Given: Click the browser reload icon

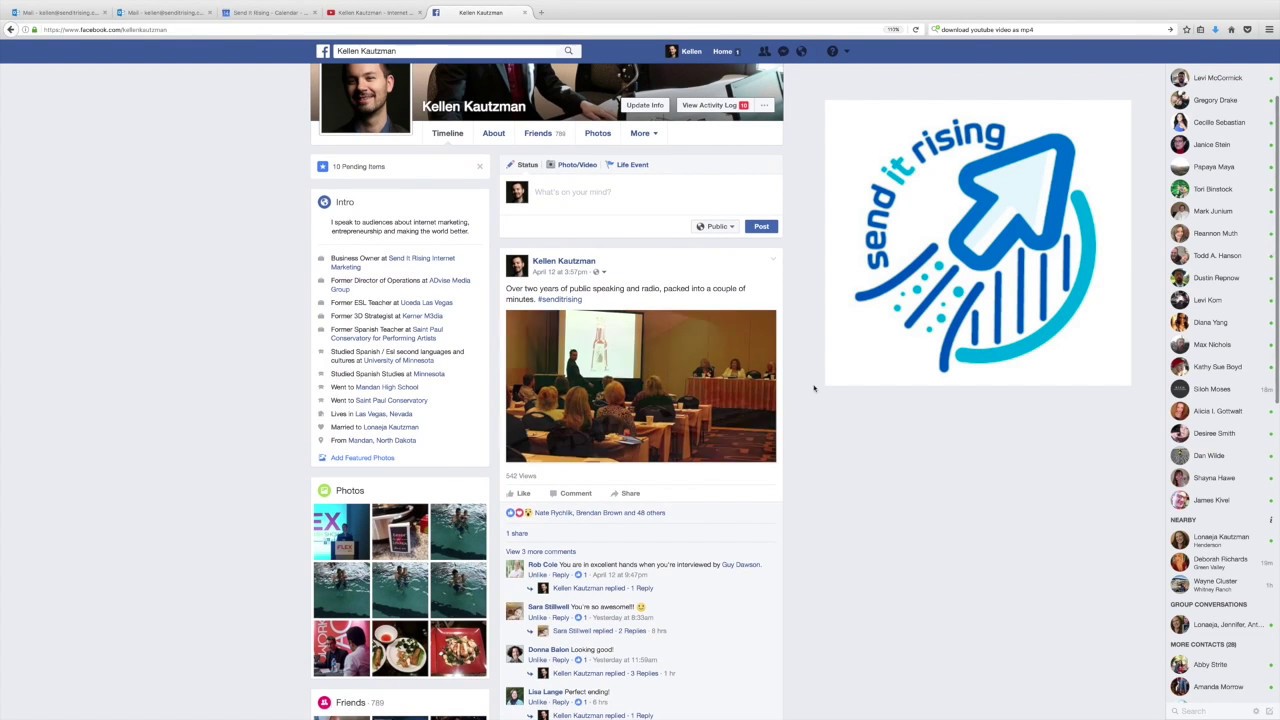Looking at the screenshot, I should 915,30.
